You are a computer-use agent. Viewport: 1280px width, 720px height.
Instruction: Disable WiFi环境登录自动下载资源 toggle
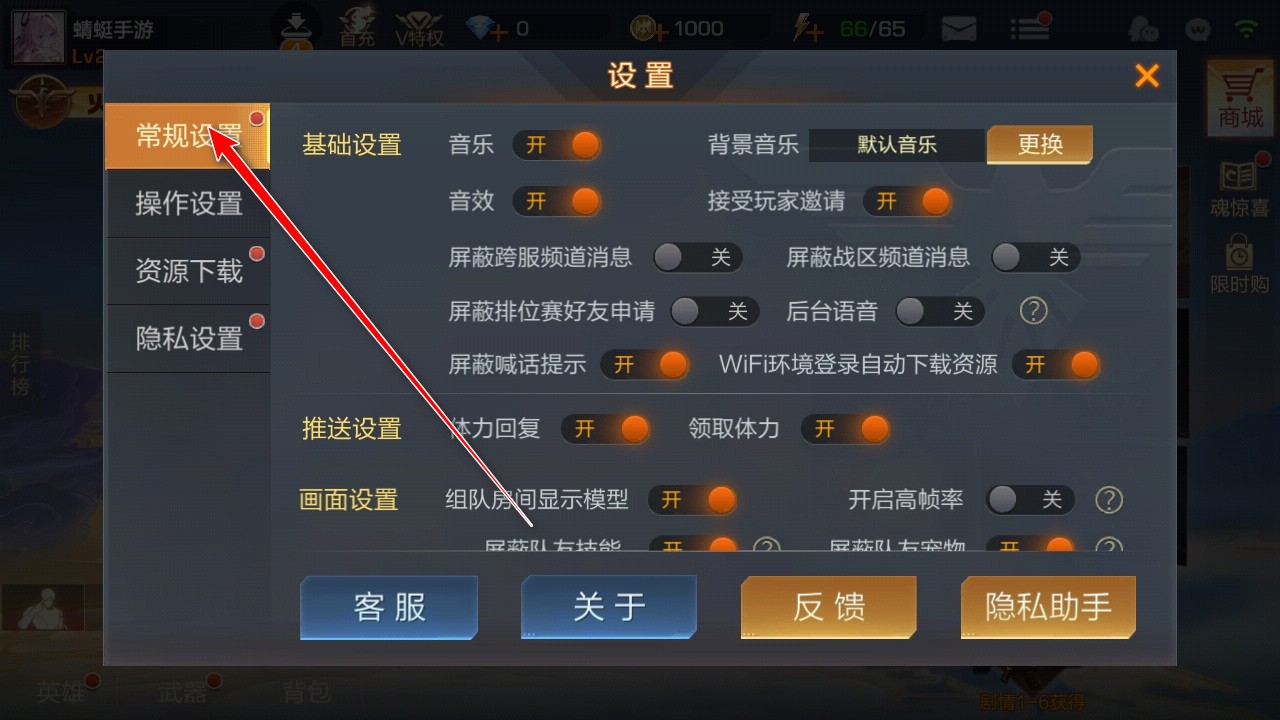coord(1055,364)
